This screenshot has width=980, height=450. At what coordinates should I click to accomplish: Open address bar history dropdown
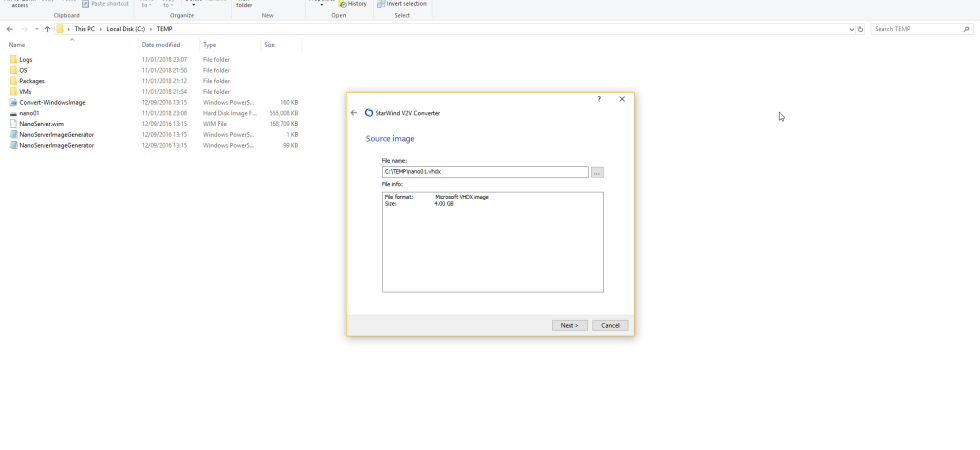(x=851, y=29)
